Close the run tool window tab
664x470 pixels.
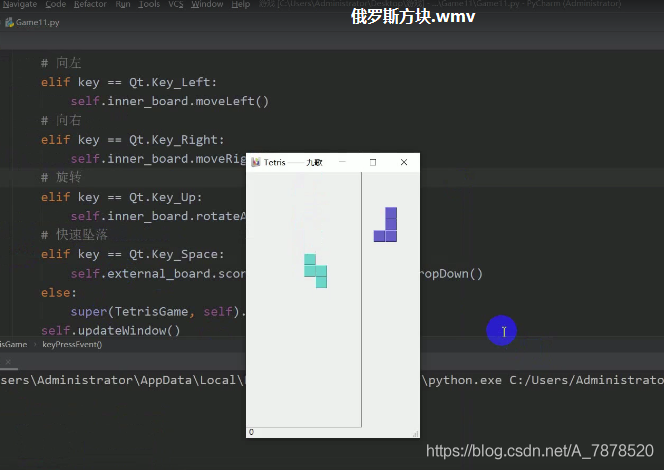point(8,362)
